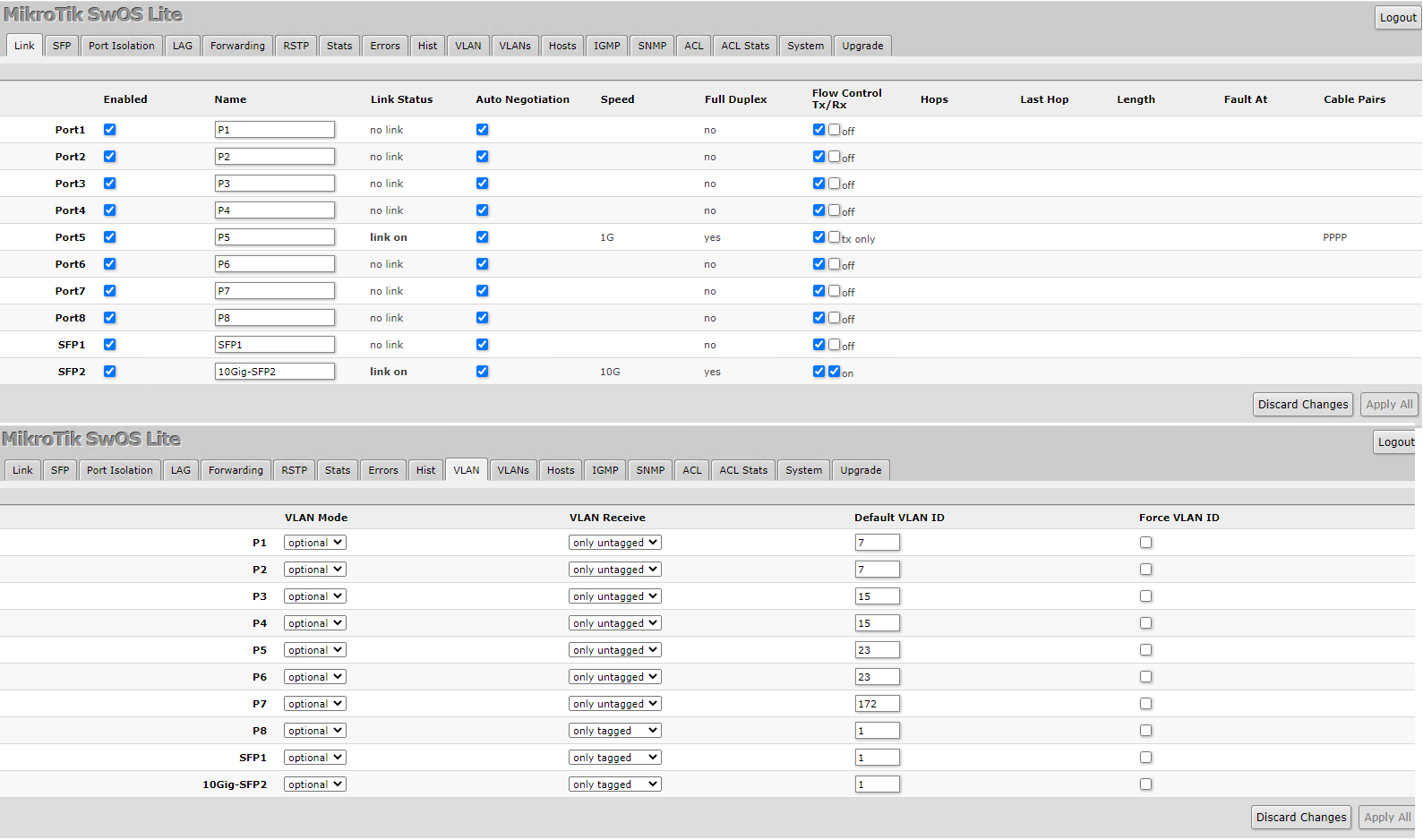The image size is (1423, 840).
Task: Open the SNMP tab in top panel
Action: pos(652,46)
